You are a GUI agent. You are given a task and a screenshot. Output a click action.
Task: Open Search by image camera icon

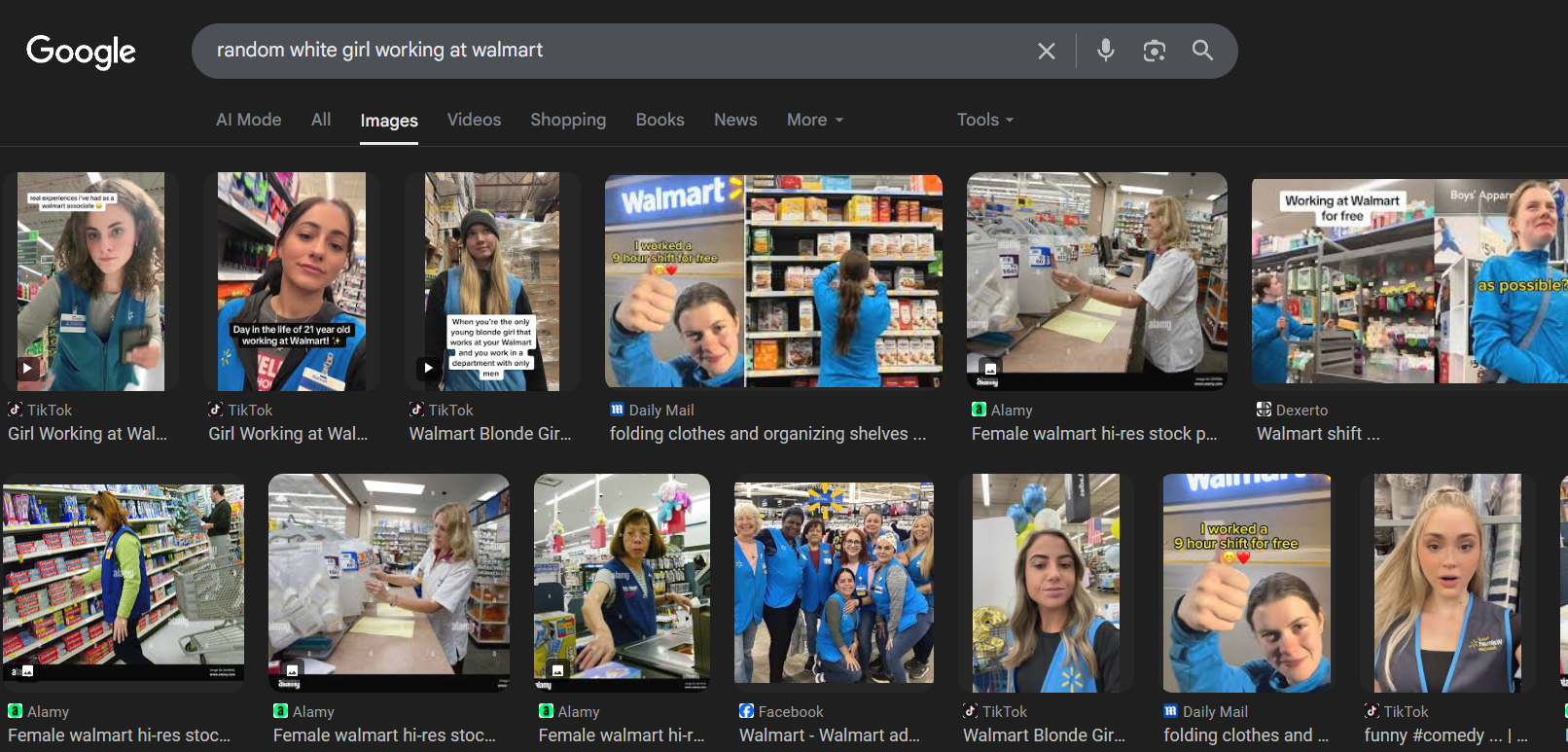point(1155,51)
